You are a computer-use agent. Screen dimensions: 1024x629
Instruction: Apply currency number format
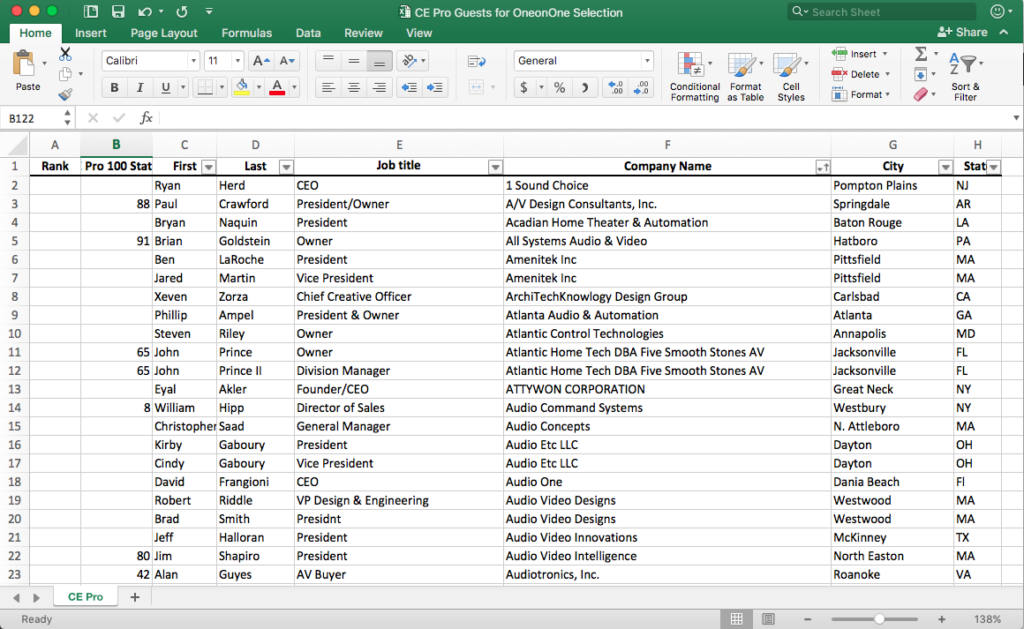point(524,88)
